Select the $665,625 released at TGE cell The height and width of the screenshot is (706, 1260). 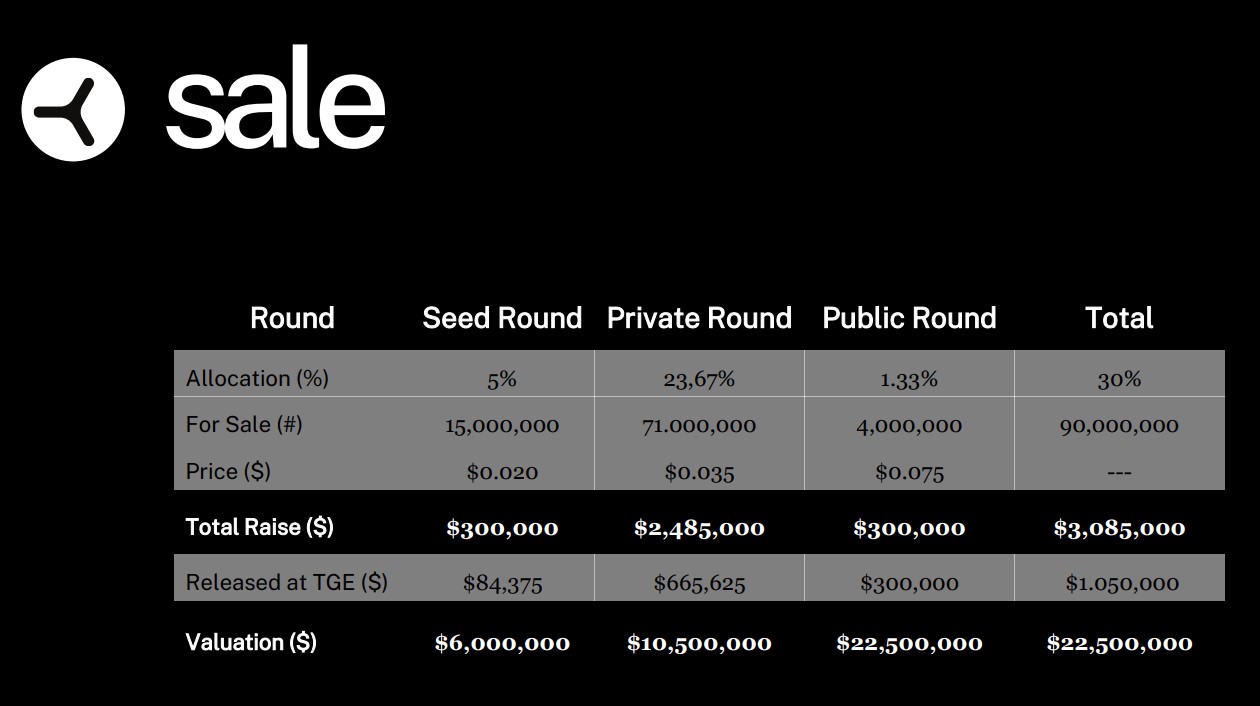click(x=699, y=583)
